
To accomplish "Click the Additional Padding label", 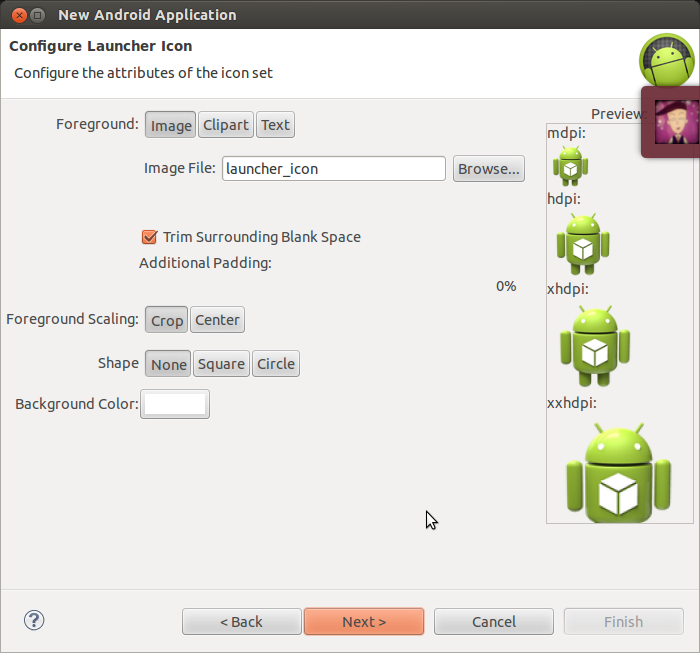I will [205, 263].
